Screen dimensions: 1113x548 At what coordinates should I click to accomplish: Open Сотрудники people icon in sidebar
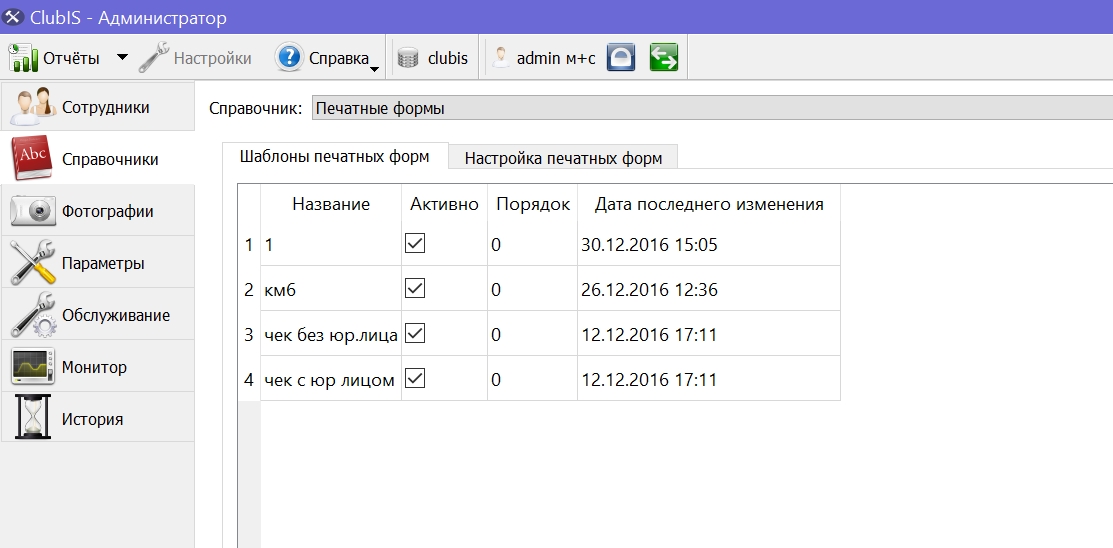point(33,106)
